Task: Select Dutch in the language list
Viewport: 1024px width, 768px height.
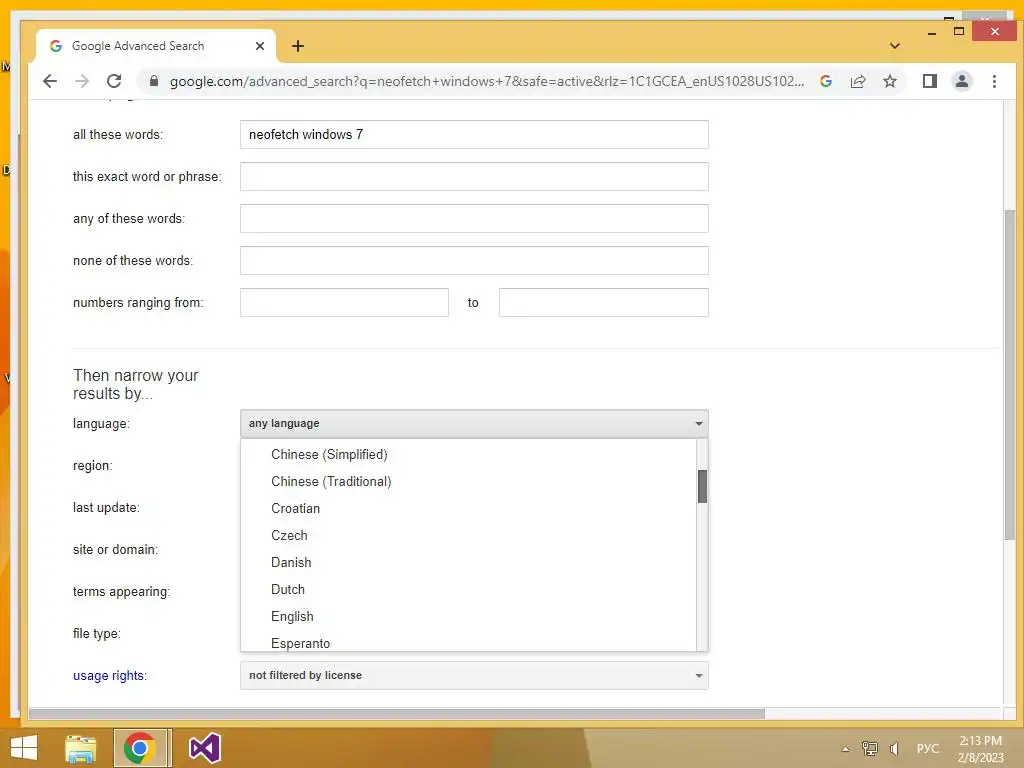Action: point(468,589)
